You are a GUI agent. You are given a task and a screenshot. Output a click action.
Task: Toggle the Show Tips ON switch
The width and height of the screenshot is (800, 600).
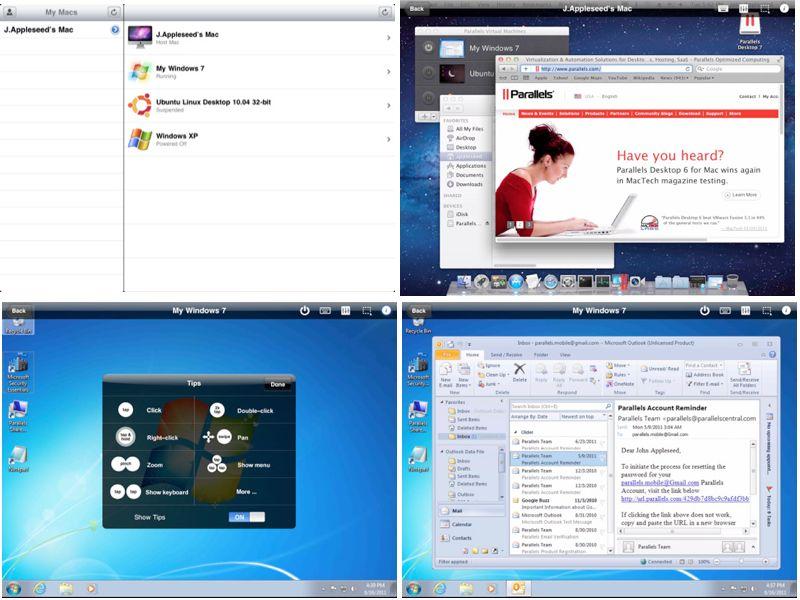coord(246,517)
